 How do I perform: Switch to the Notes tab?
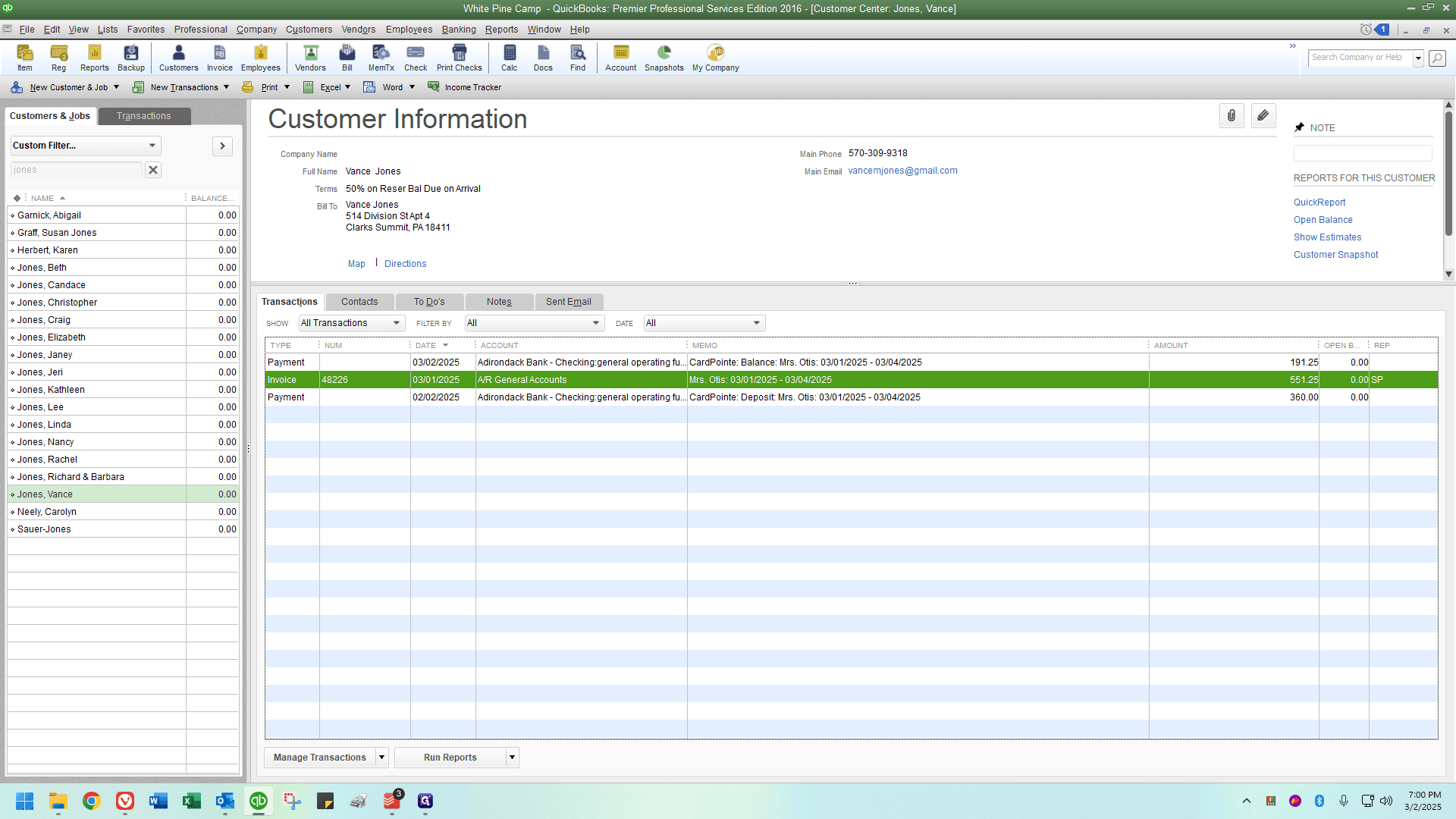pos(499,302)
